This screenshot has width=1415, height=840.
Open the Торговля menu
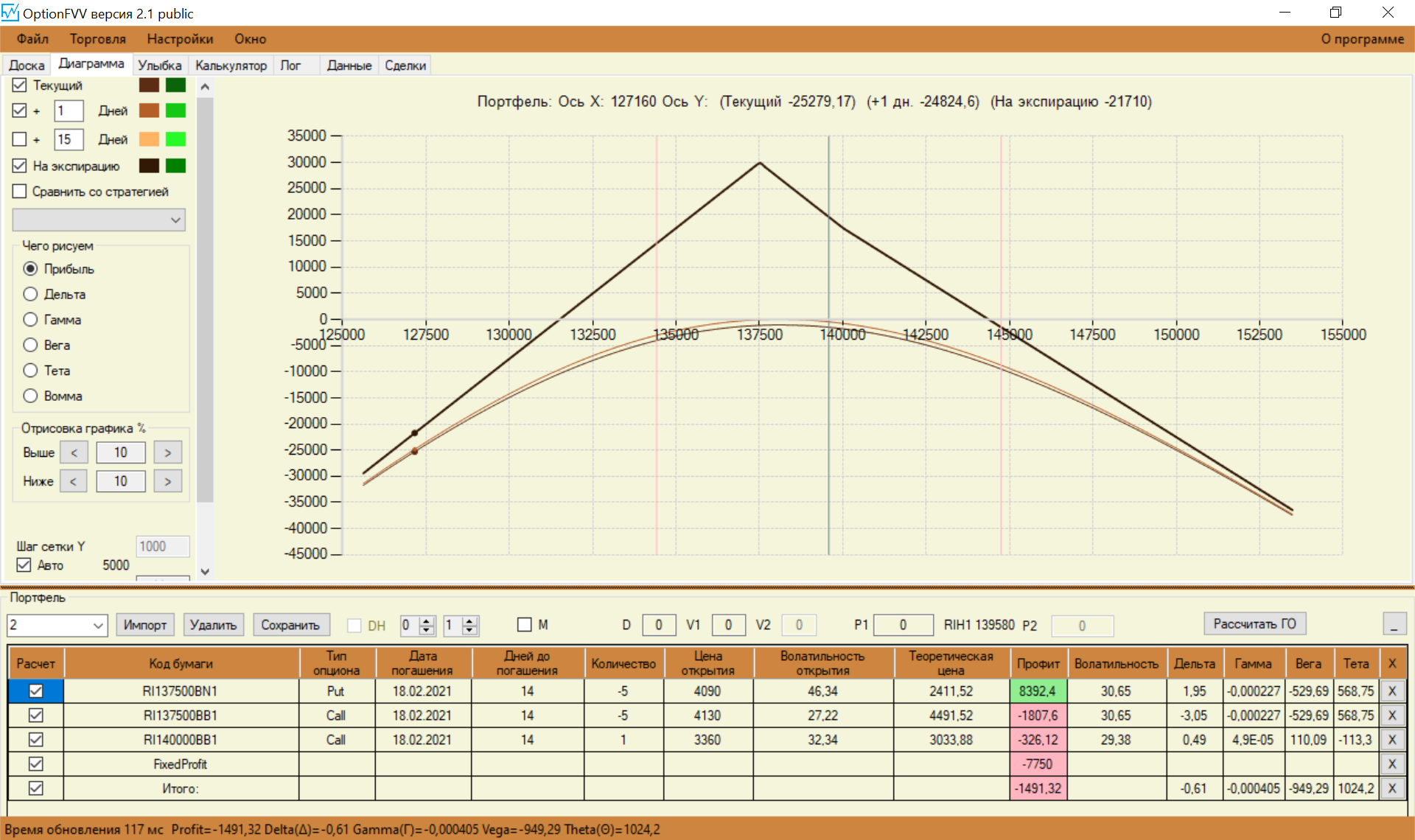[x=97, y=39]
